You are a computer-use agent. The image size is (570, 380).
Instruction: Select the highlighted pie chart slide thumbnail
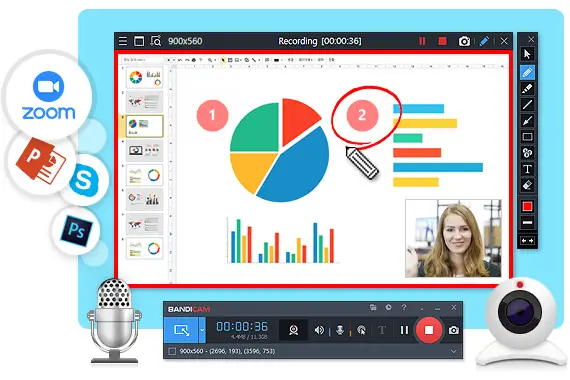click(x=144, y=126)
